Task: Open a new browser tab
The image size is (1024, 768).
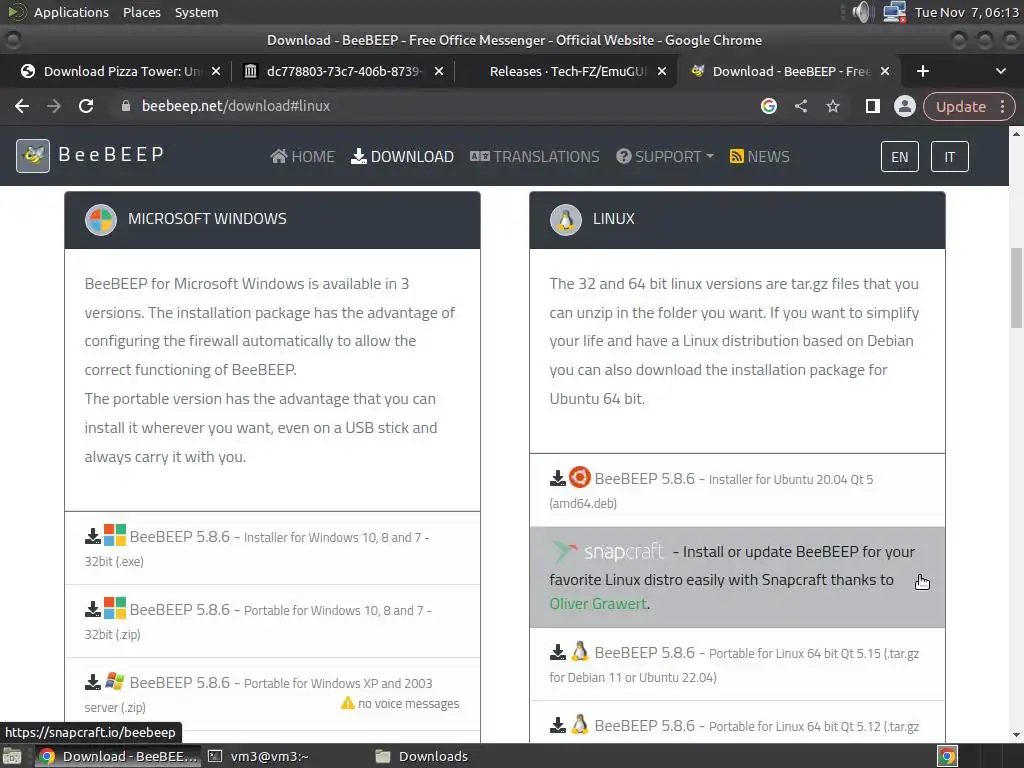Action: (923, 71)
